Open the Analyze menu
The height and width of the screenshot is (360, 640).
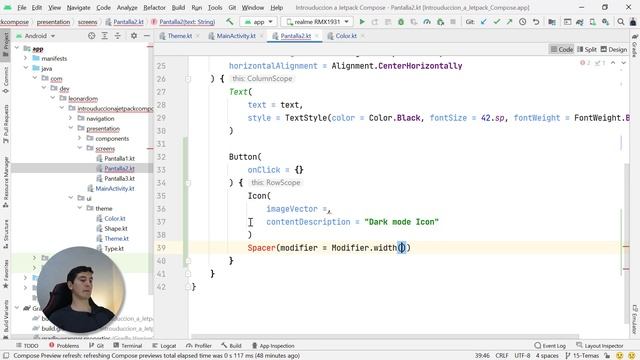[127, 7]
